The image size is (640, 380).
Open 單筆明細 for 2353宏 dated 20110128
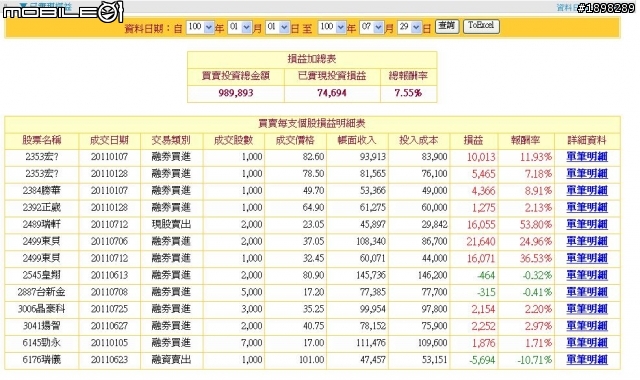pos(587,174)
